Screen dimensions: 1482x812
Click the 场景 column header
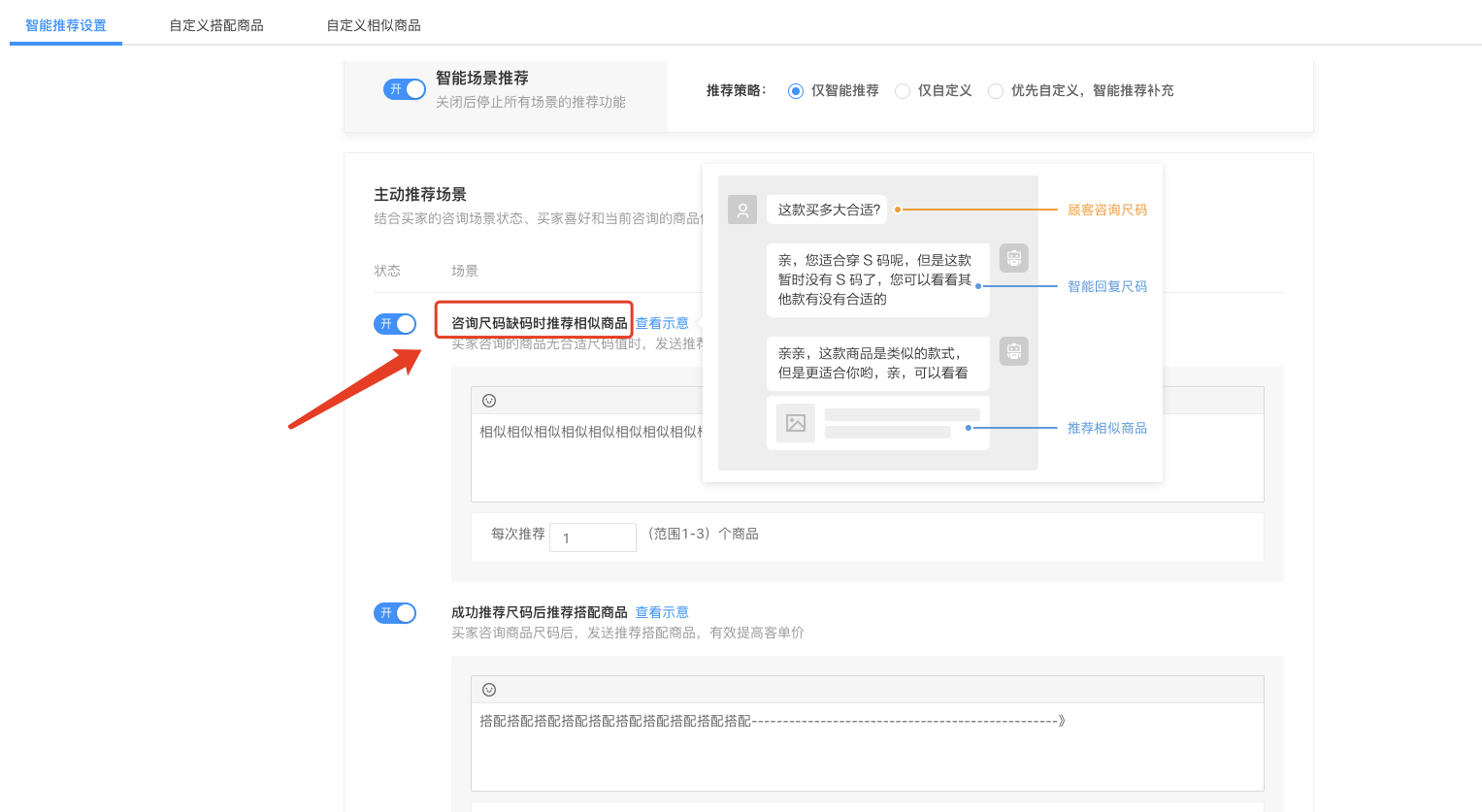tap(465, 271)
